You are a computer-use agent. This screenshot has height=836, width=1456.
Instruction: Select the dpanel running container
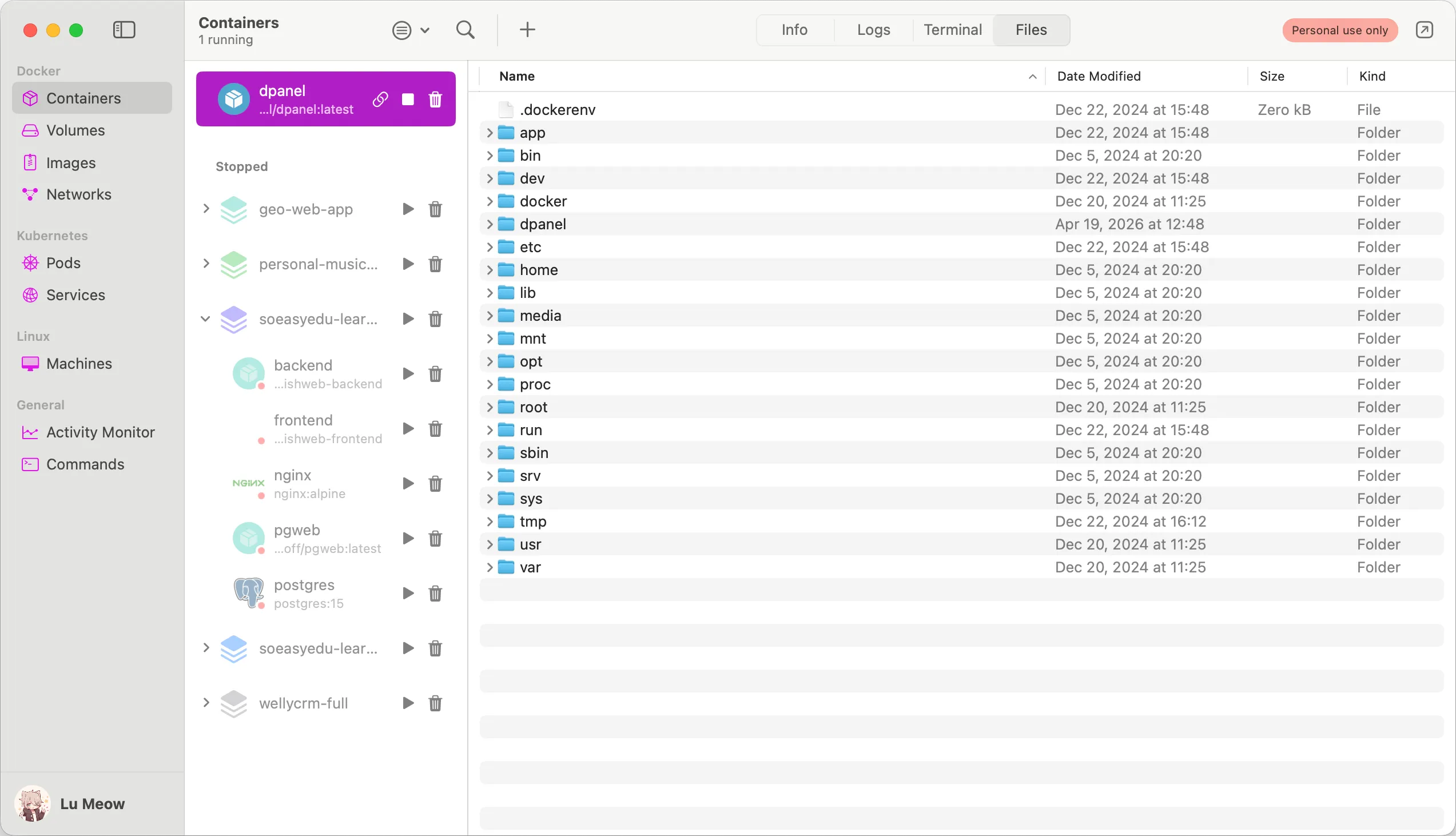pos(325,99)
